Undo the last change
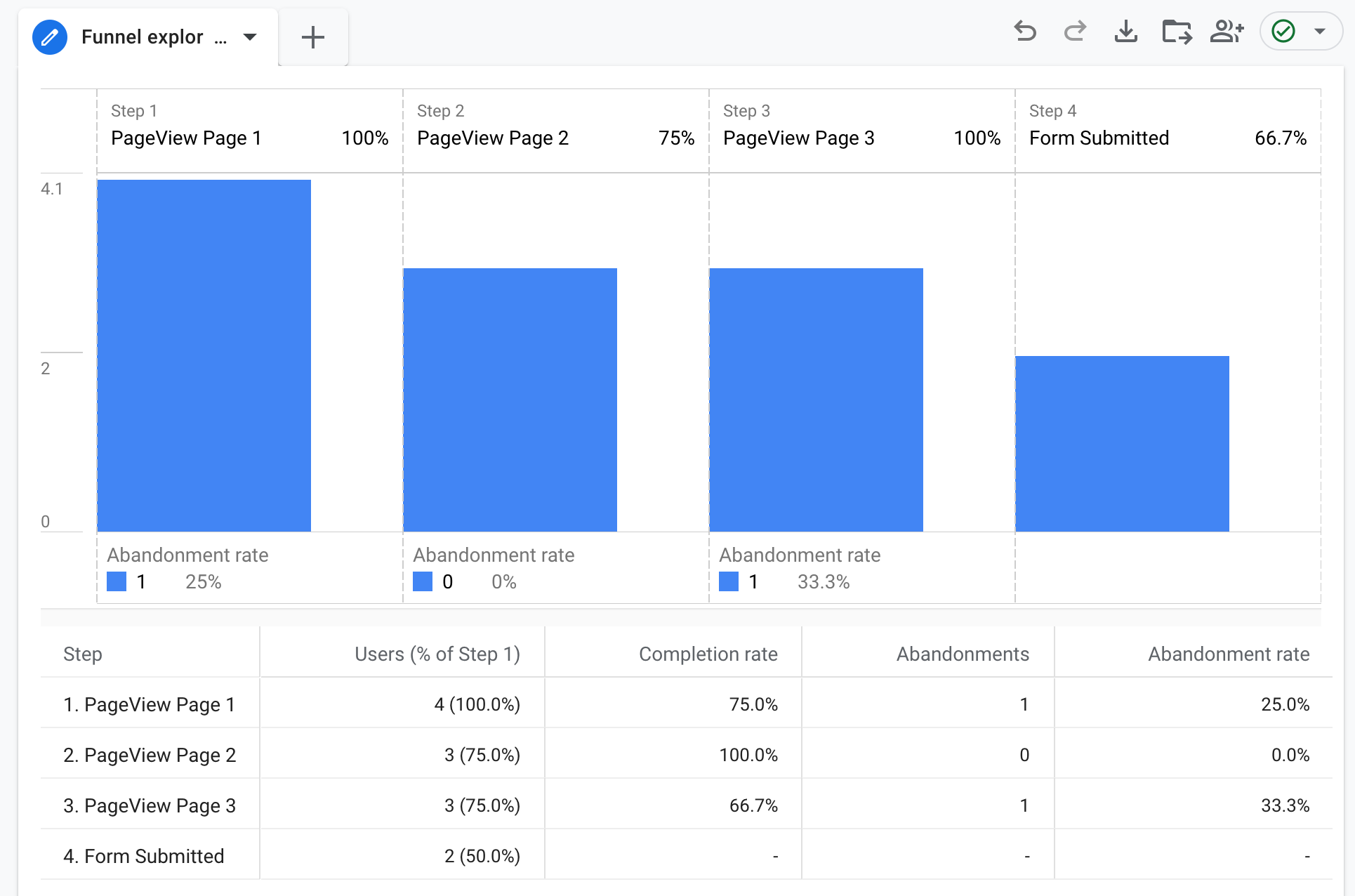This screenshot has height=896, width=1355. pos(1025,32)
